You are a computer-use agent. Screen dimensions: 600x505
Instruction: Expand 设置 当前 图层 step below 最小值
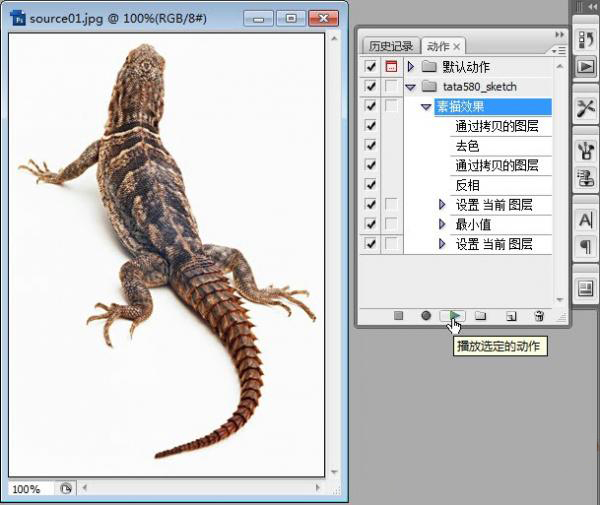(442, 244)
